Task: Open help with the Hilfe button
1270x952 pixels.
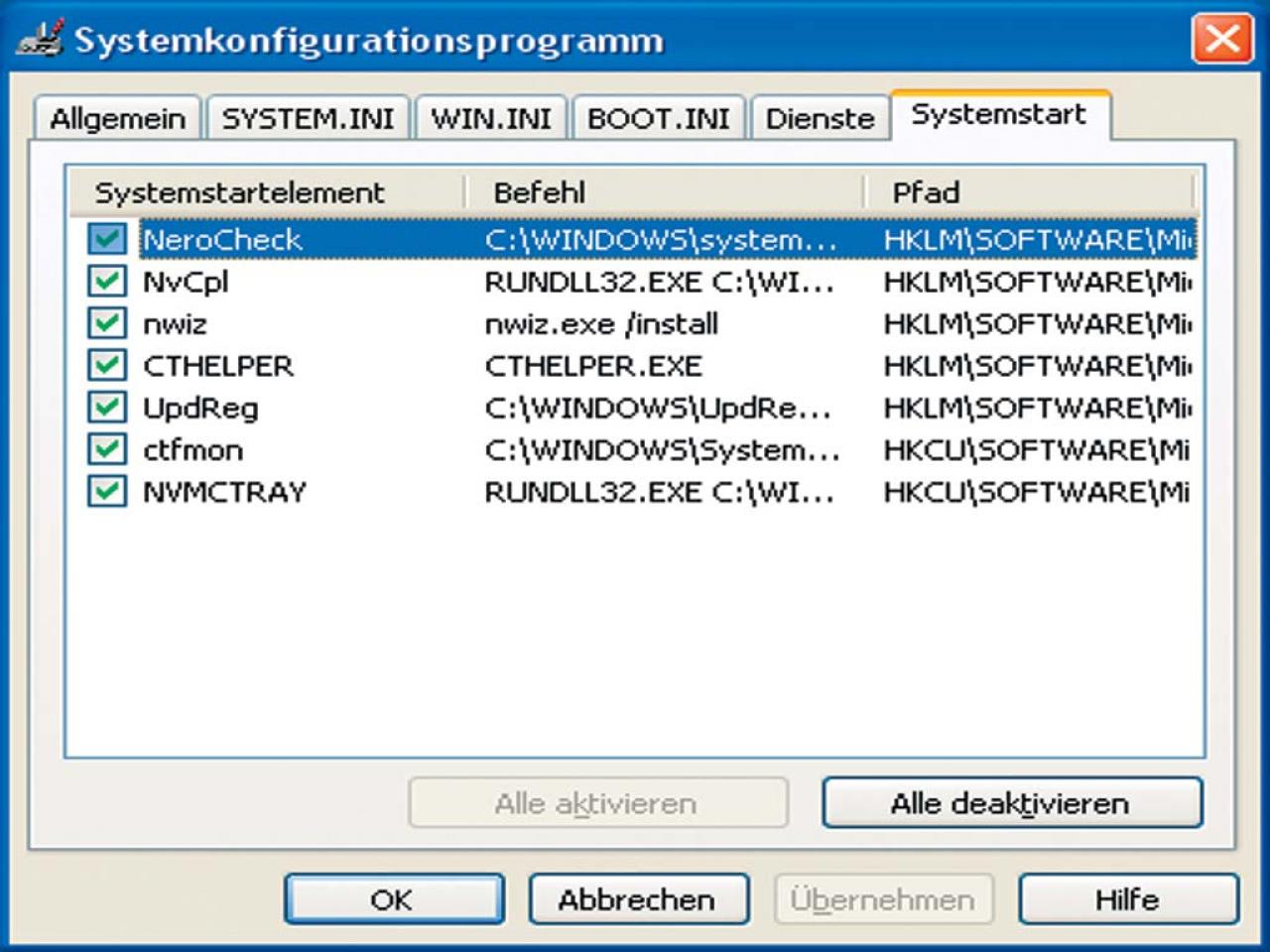Action: point(1127,899)
